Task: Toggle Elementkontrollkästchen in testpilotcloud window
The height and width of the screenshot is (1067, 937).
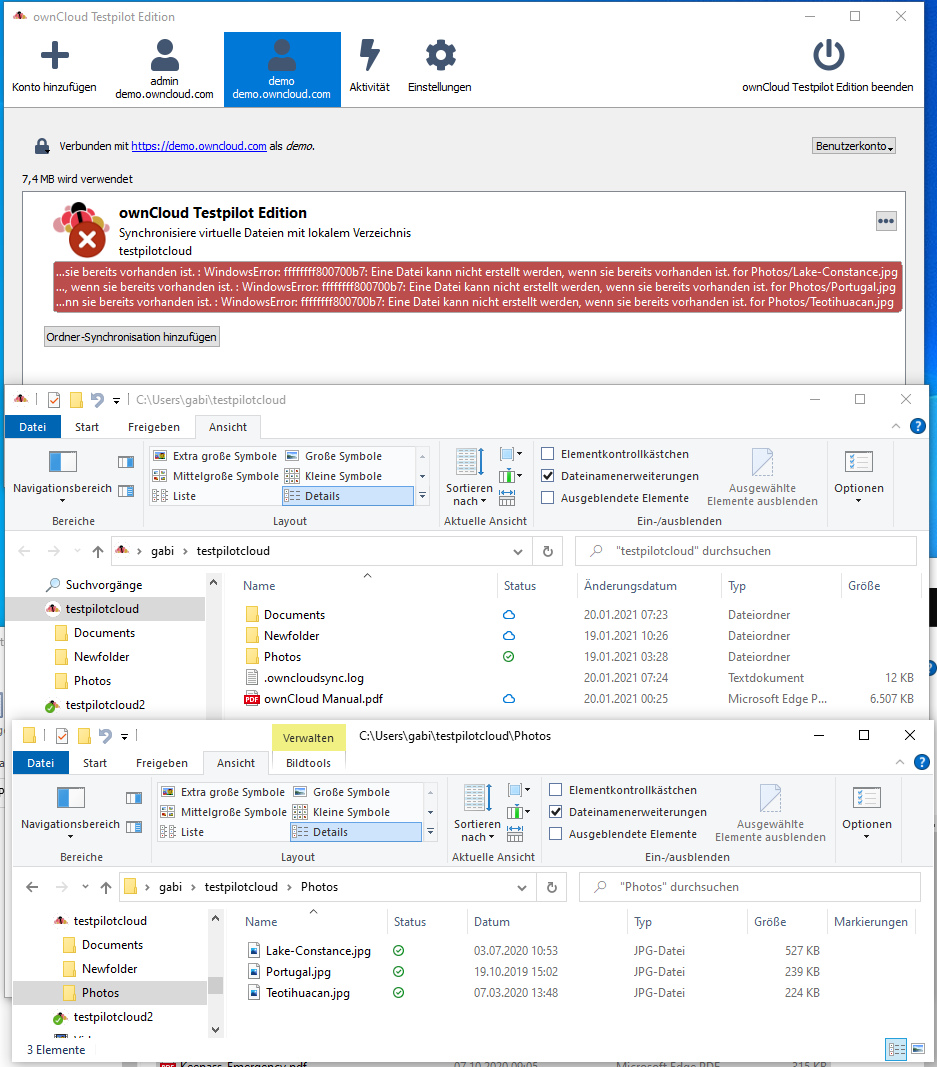Action: [548, 454]
